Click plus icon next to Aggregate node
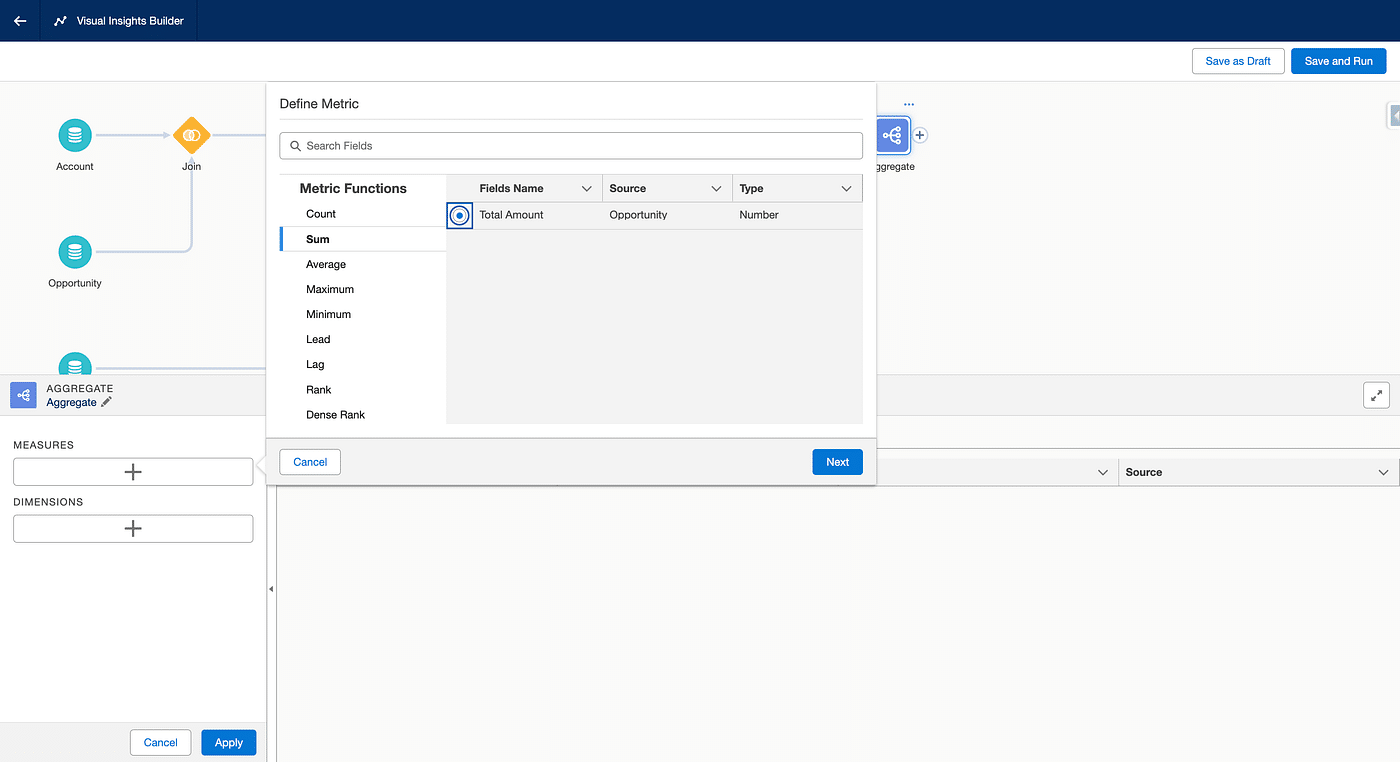 pyautogui.click(x=920, y=135)
